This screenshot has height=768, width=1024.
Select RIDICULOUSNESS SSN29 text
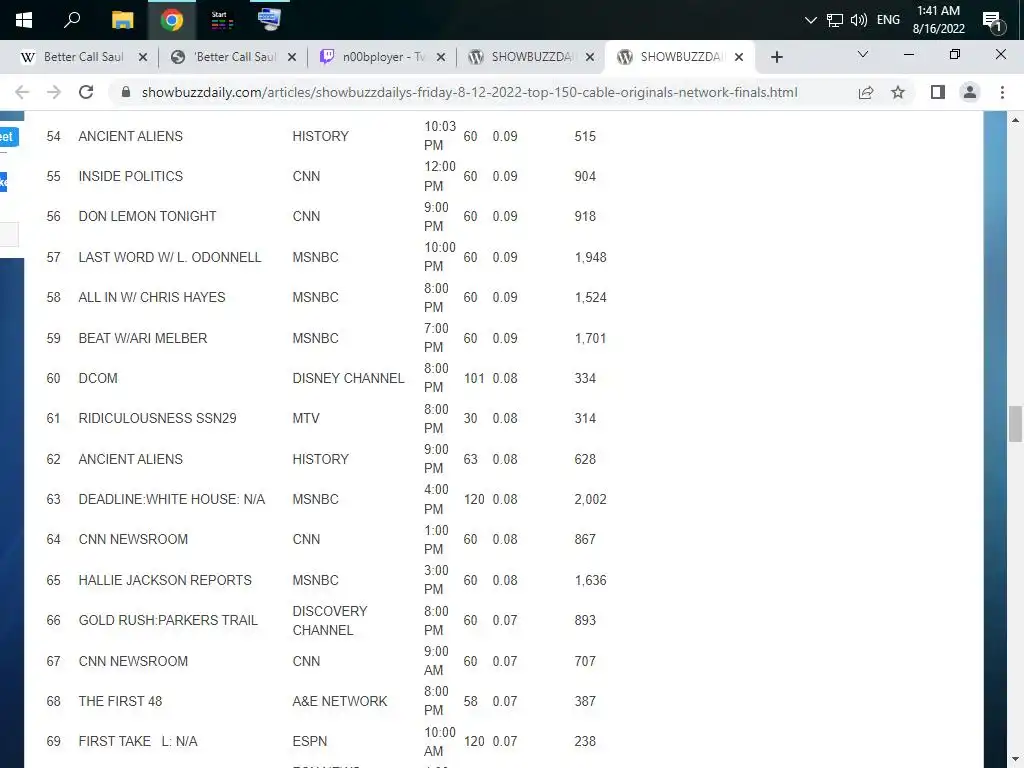coord(157,418)
